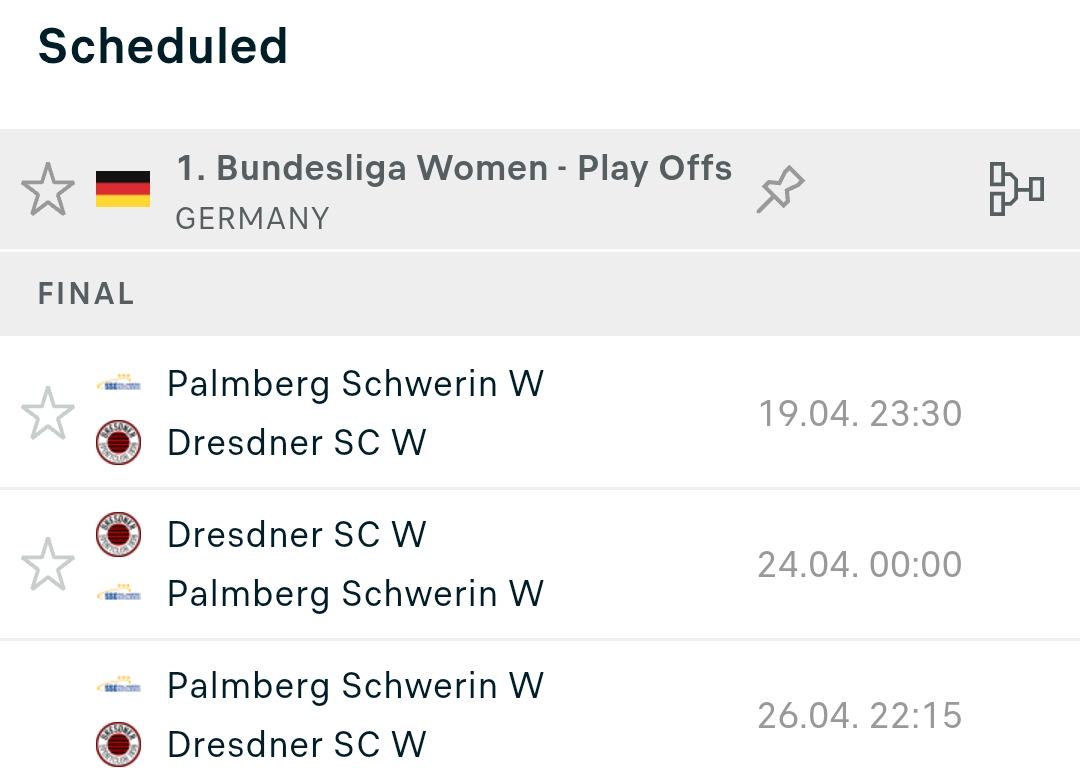The height and width of the screenshot is (768, 1080).
Task: Open match scheduled 24.04. 00:00
Action: (540, 564)
